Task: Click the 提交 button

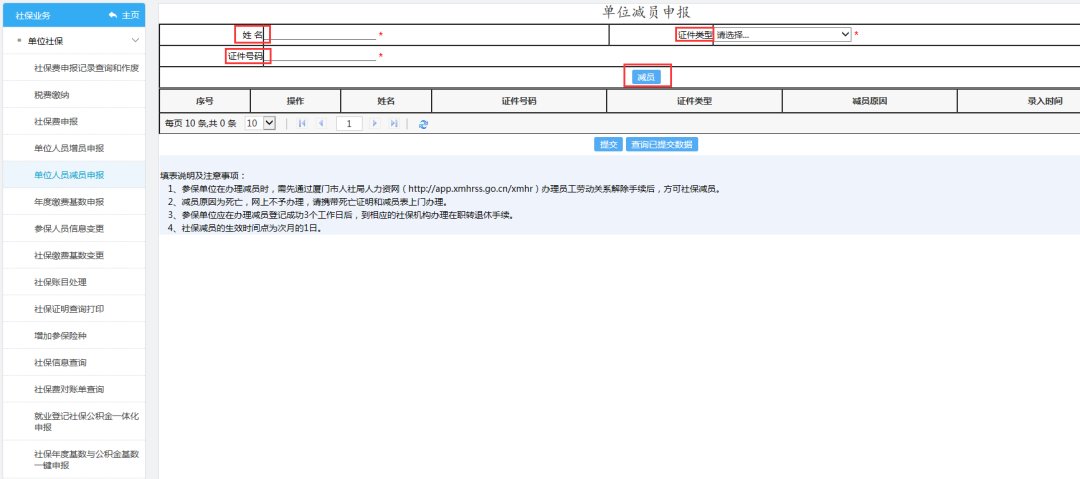Action: click(608, 144)
